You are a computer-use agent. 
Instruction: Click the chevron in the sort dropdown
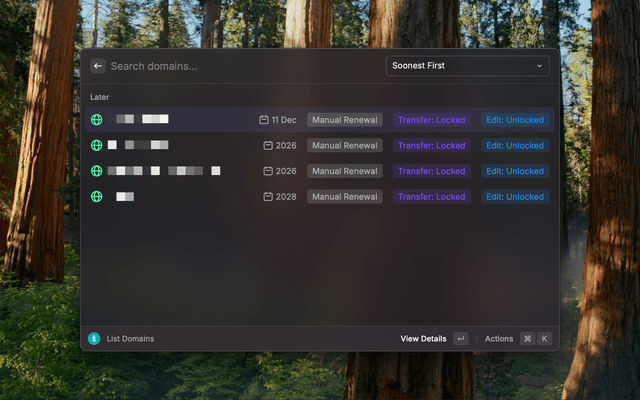pyautogui.click(x=539, y=66)
